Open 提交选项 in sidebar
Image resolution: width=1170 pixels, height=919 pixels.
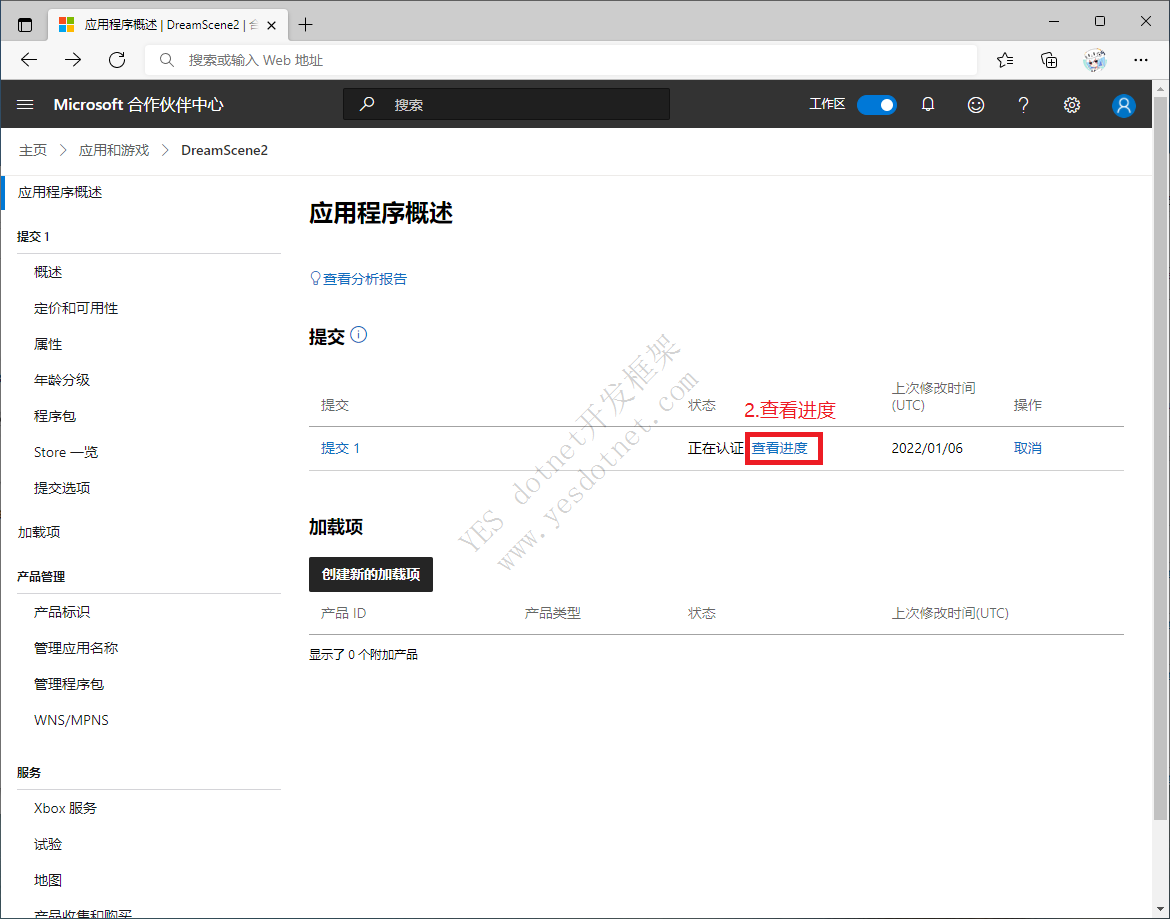pyautogui.click(x=62, y=488)
